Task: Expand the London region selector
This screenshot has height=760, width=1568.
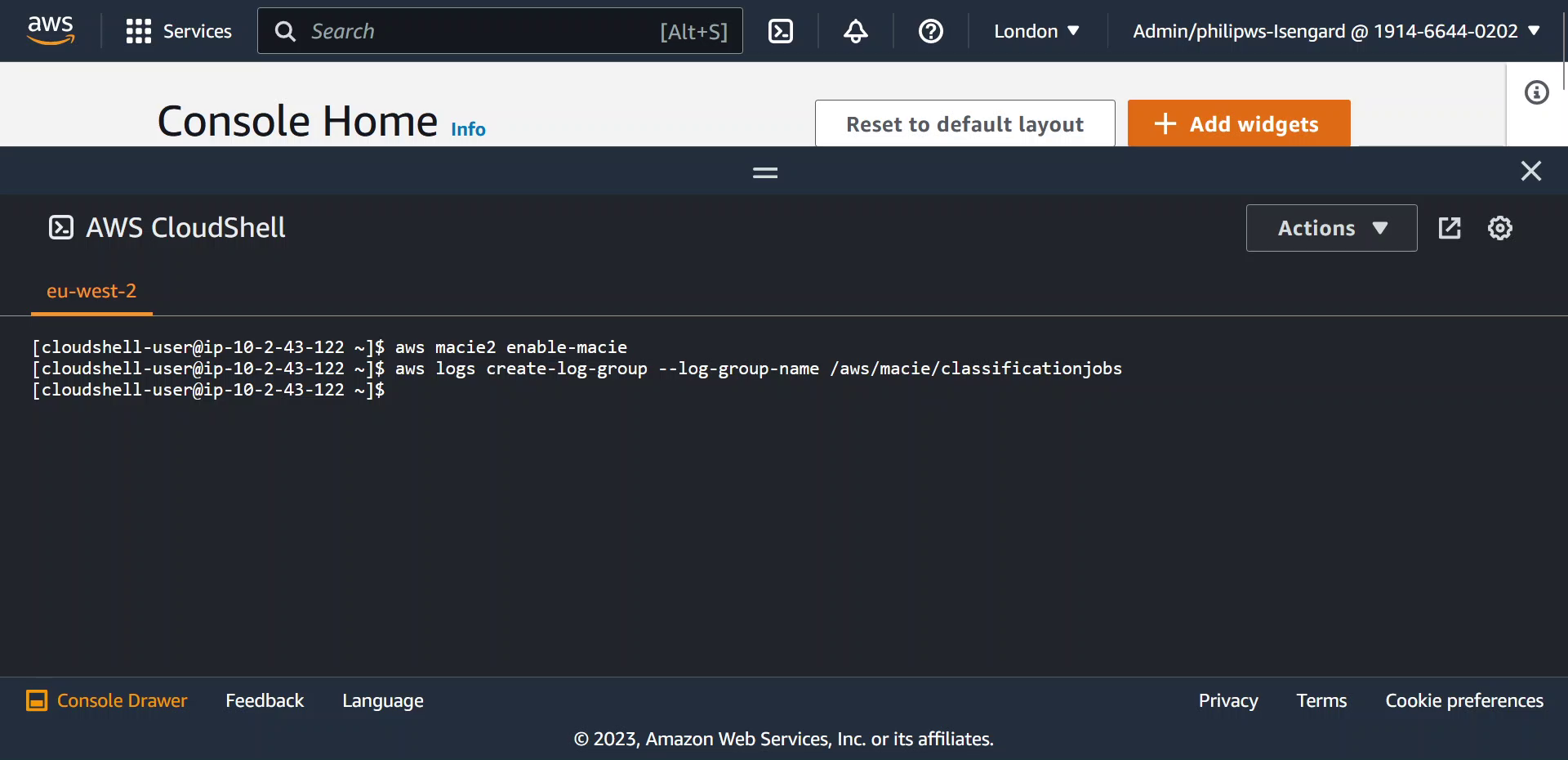Action: (1036, 31)
